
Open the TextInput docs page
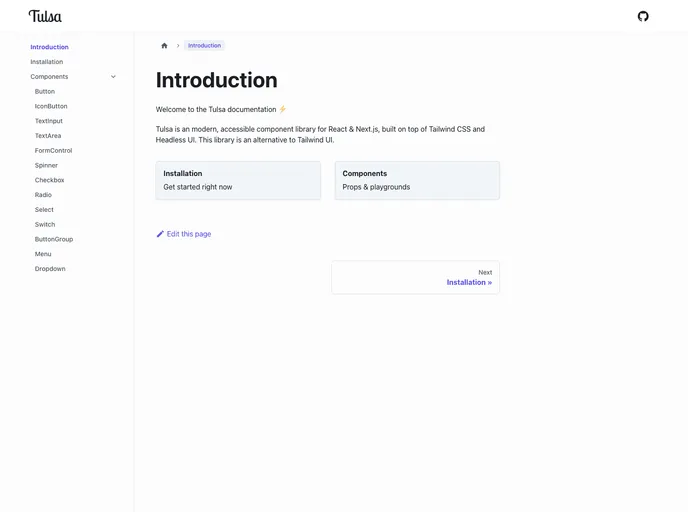click(49, 121)
